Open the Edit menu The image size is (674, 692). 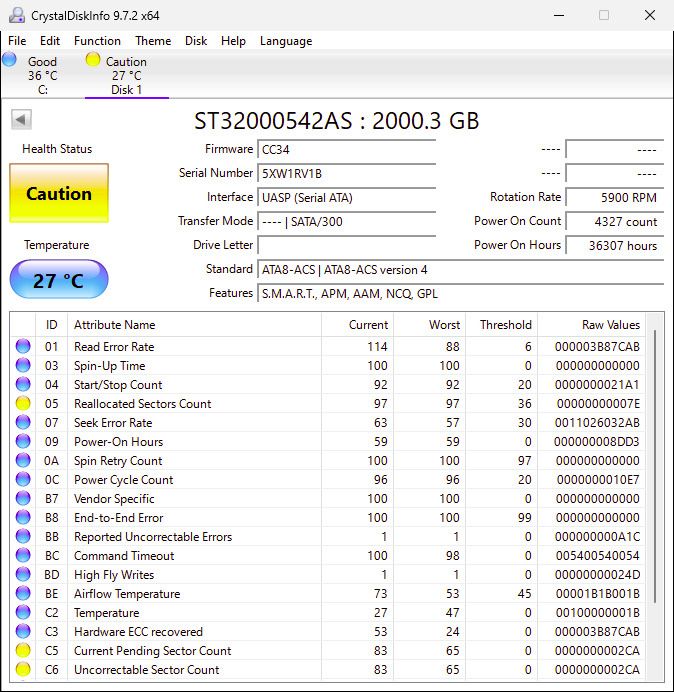tap(50, 41)
